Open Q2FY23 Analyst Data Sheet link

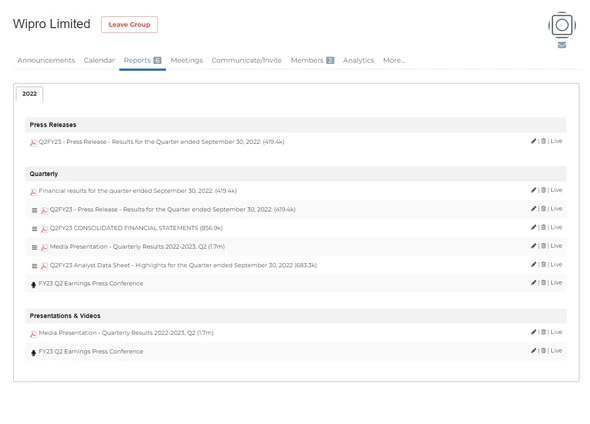tap(183, 265)
